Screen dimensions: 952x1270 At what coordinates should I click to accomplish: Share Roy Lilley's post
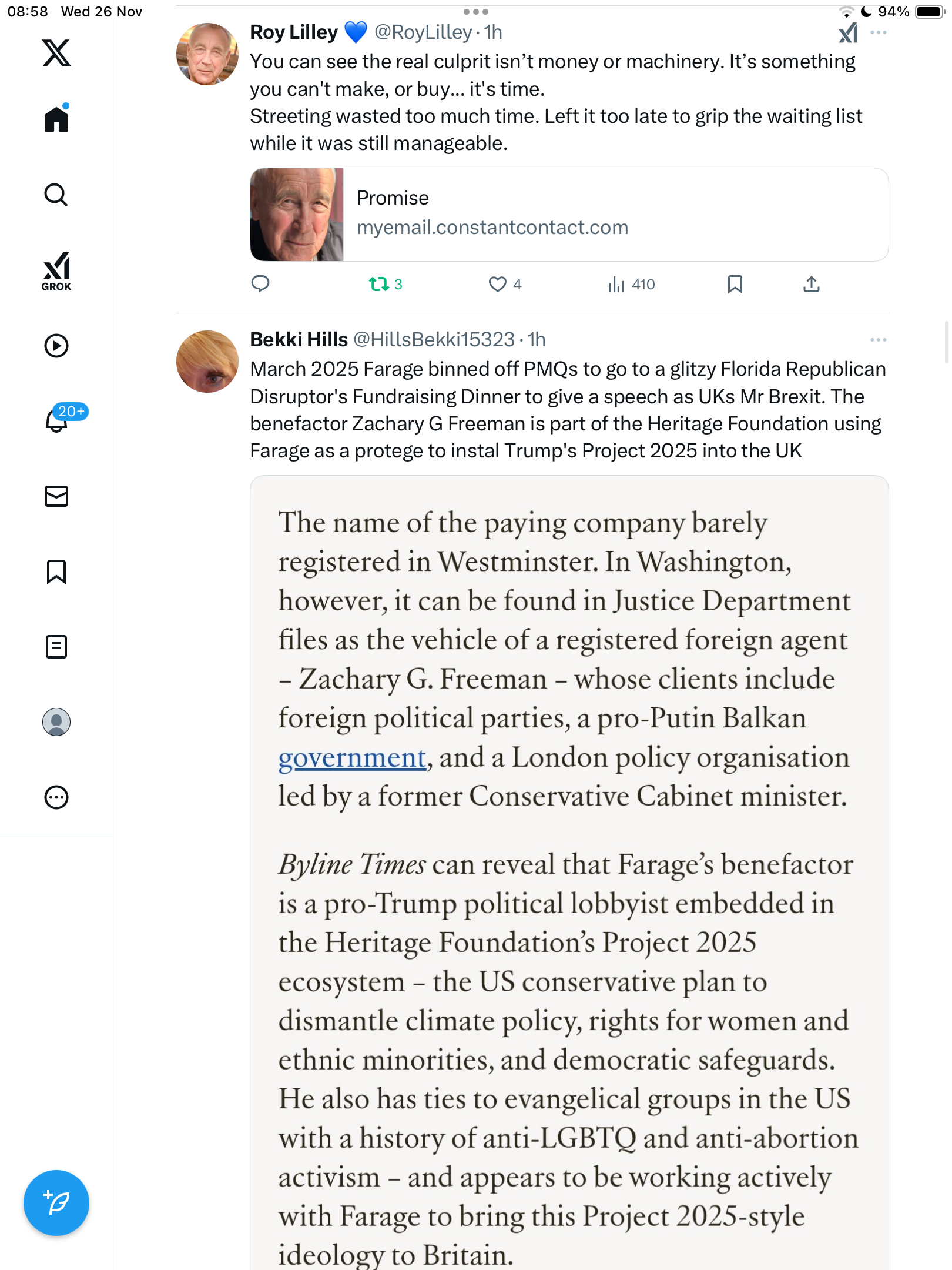[x=811, y=285]
